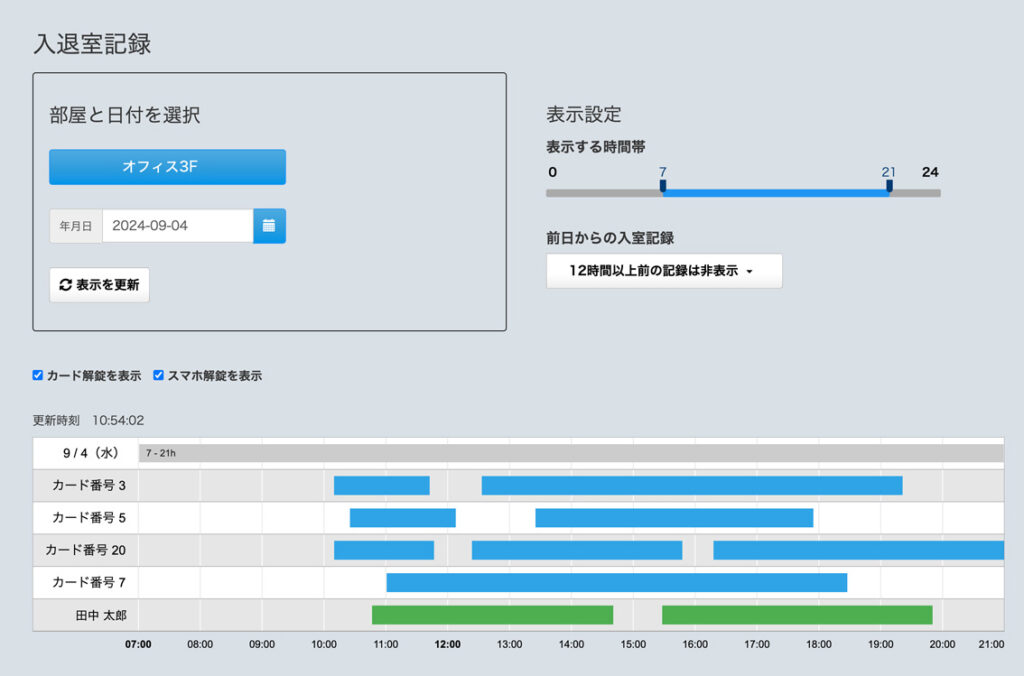Image resolution: width=1024 pixels, height=676 pixels.
Task: Select the 田中 太郎 row label
Action: click(85, 615)
